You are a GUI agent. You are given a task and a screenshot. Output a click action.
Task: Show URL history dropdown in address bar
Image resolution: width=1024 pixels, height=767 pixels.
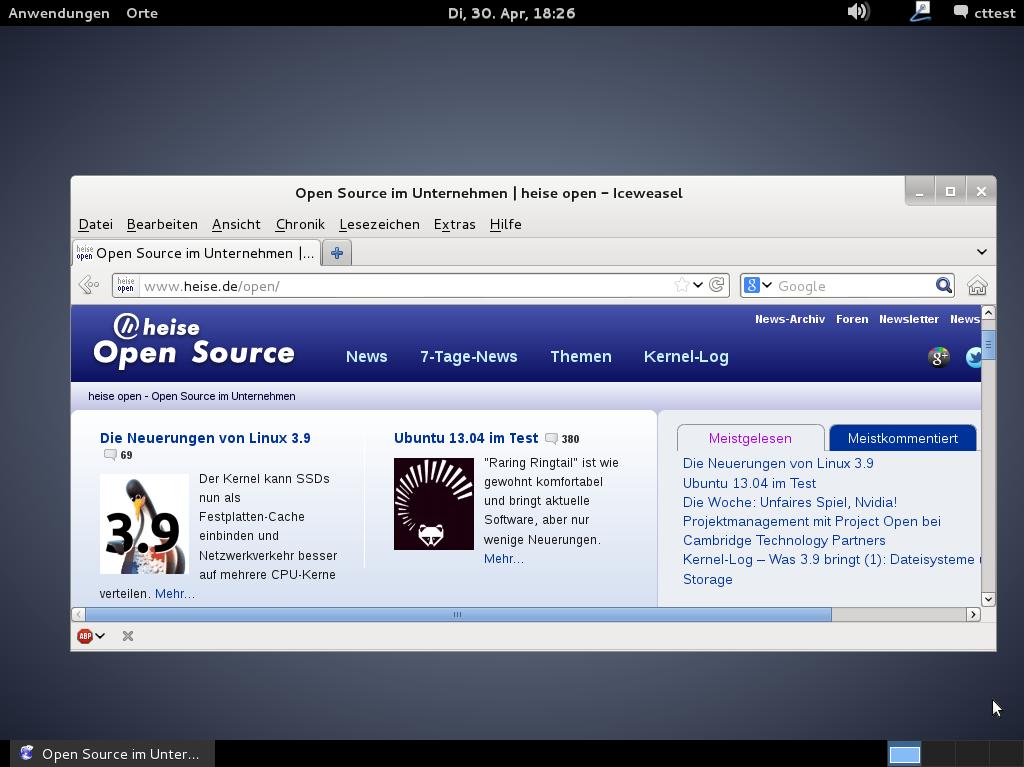[699, 285]
